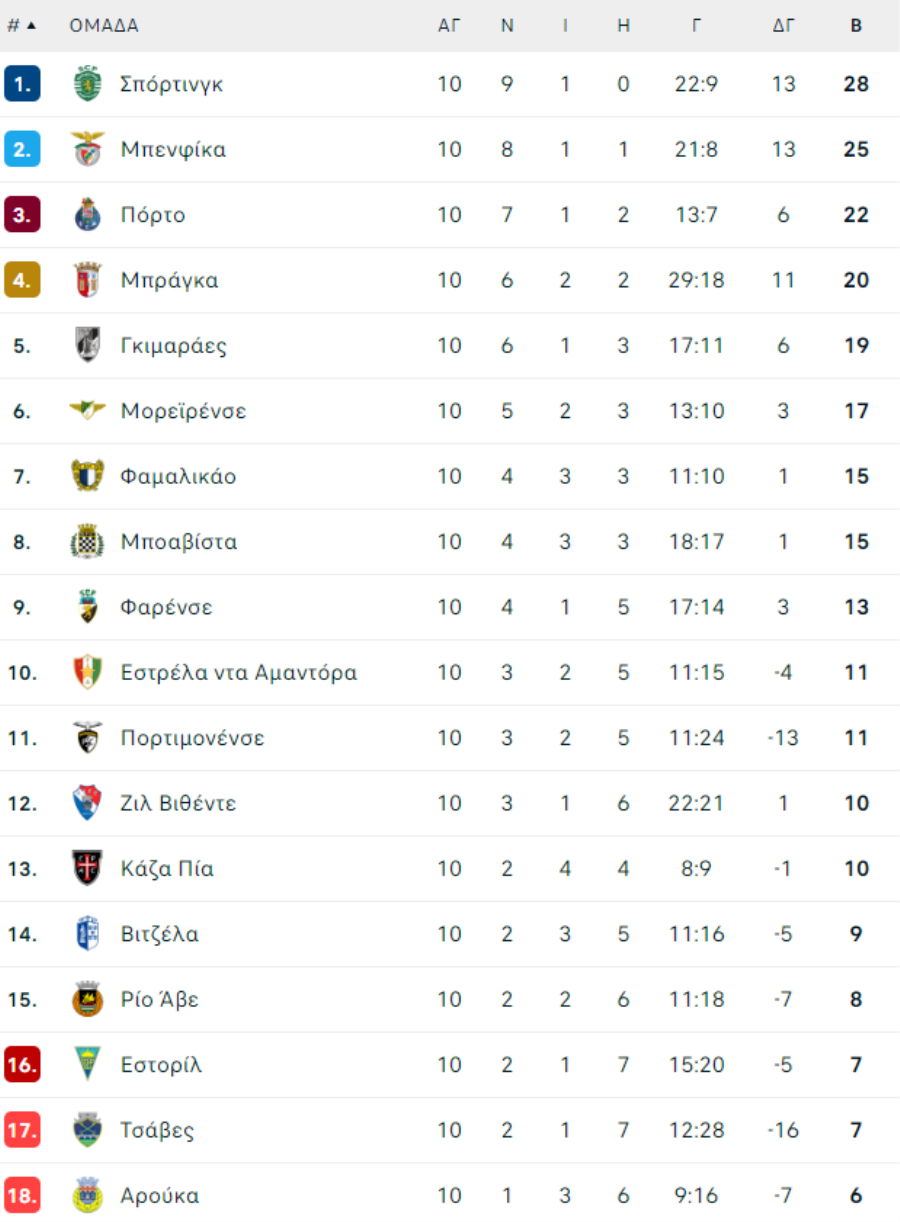Click the Πόρτο club crest icon

[x=88, y=215]
